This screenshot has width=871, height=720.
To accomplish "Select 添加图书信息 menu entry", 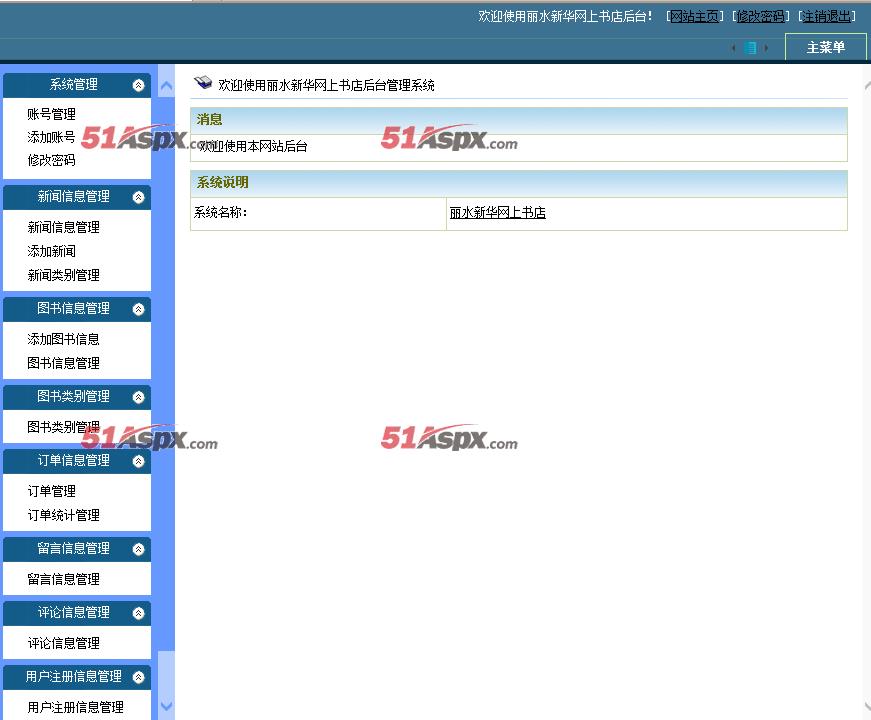I will [63, 339].
